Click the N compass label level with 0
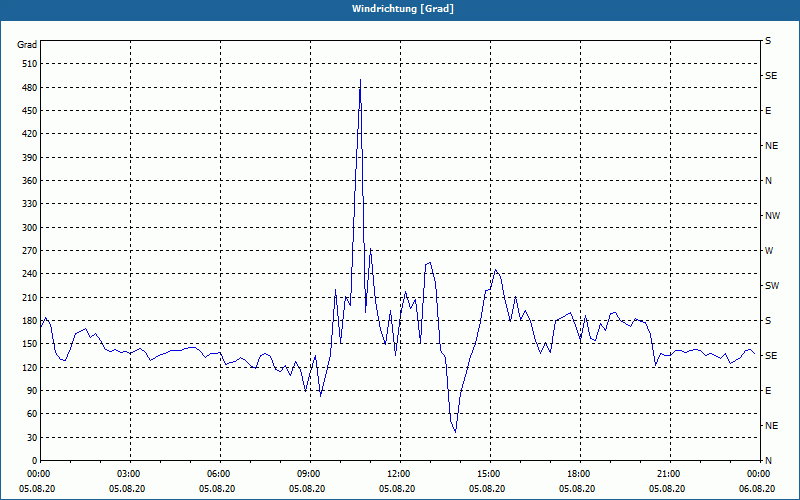800x500 pixels. tap(768, 460)
